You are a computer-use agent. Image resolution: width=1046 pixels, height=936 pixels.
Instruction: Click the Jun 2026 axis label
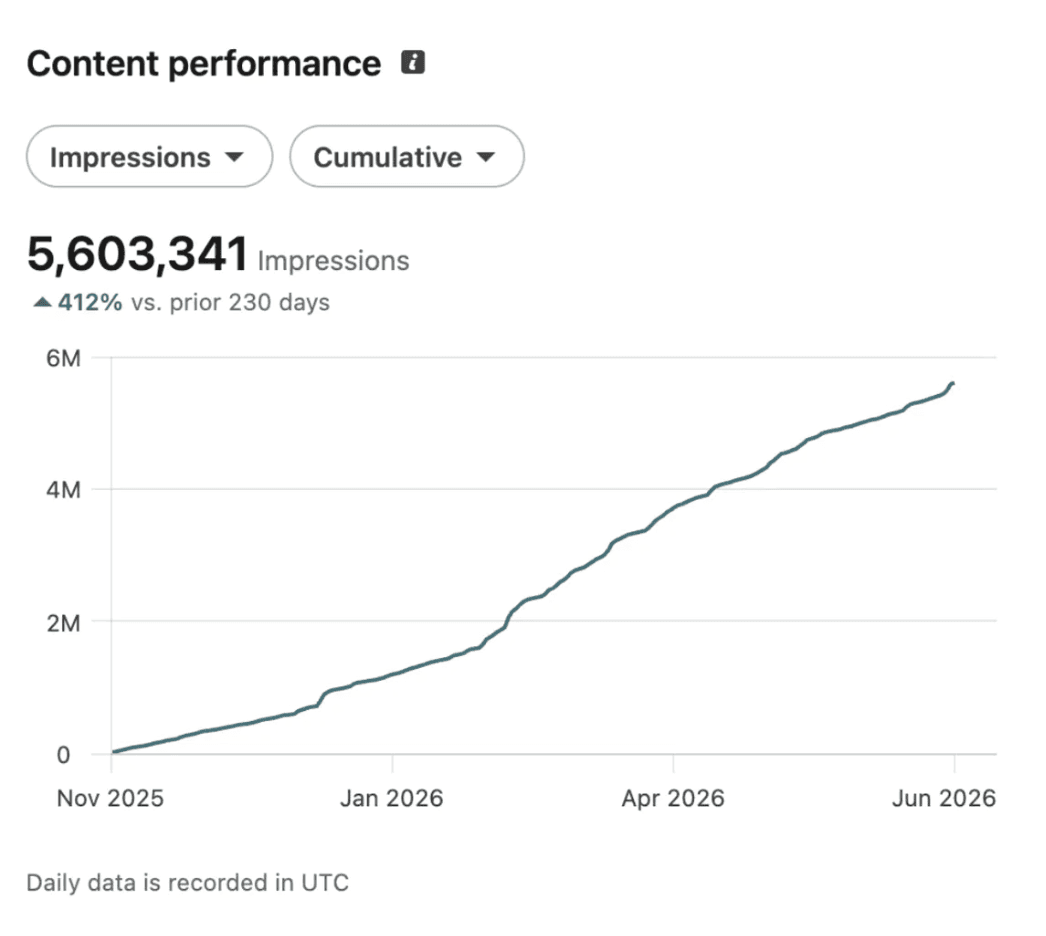[944, 798]
